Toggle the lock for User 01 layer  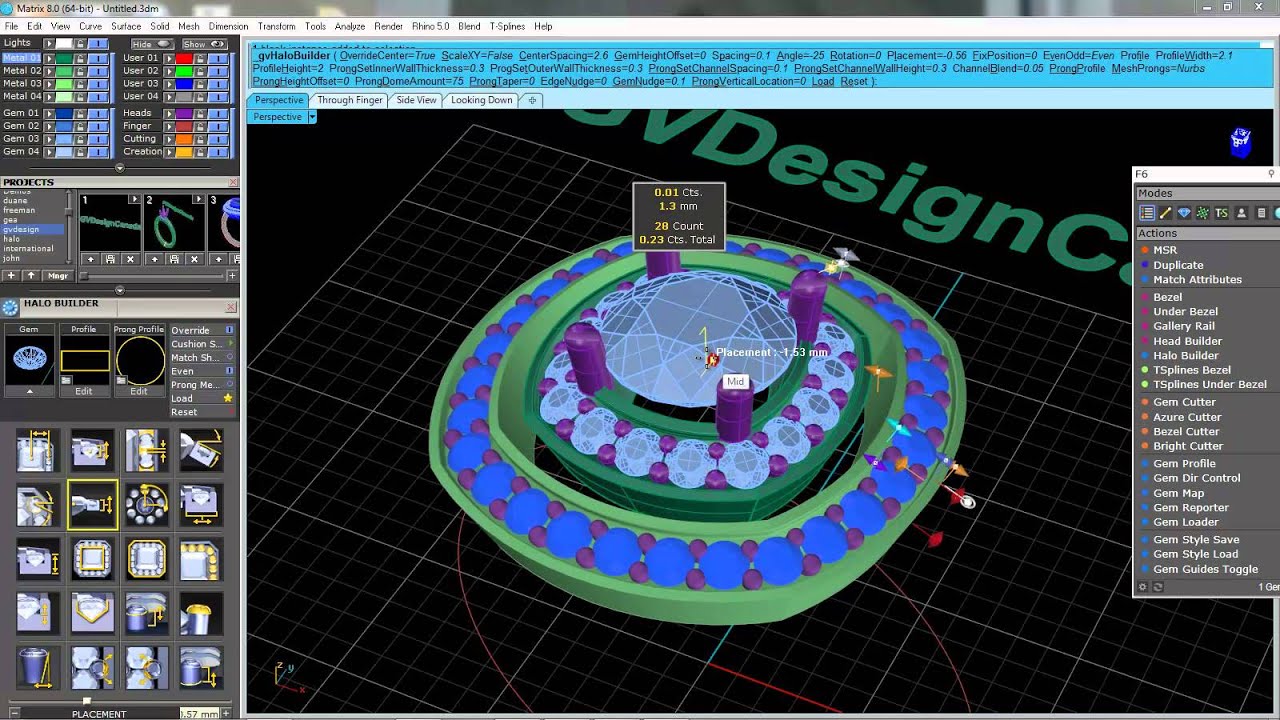point(200,58)
